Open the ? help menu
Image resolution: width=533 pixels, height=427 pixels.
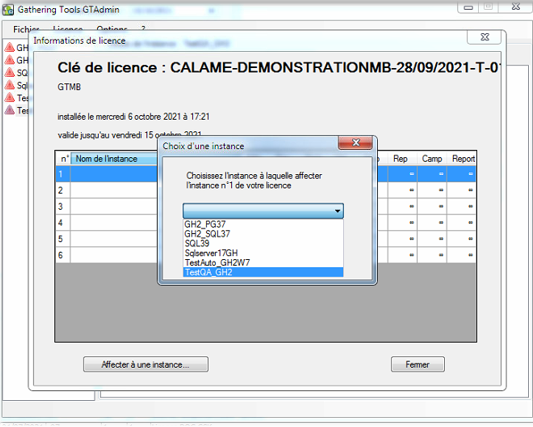[x=143, y=29]
